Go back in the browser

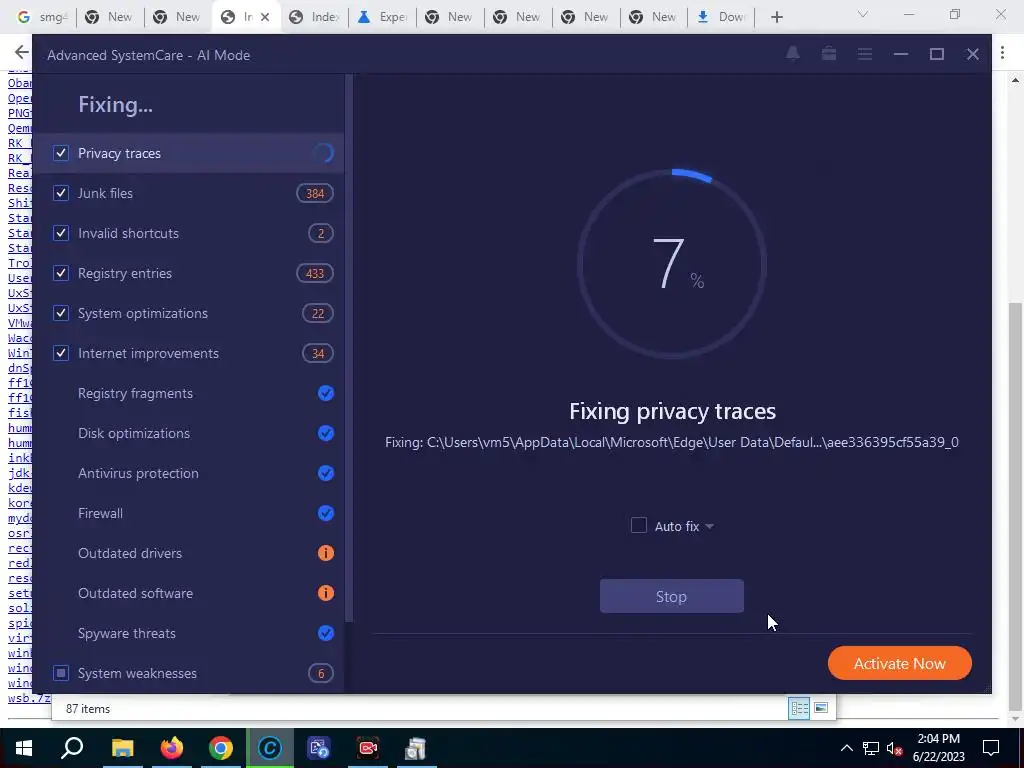coord(22,52)
